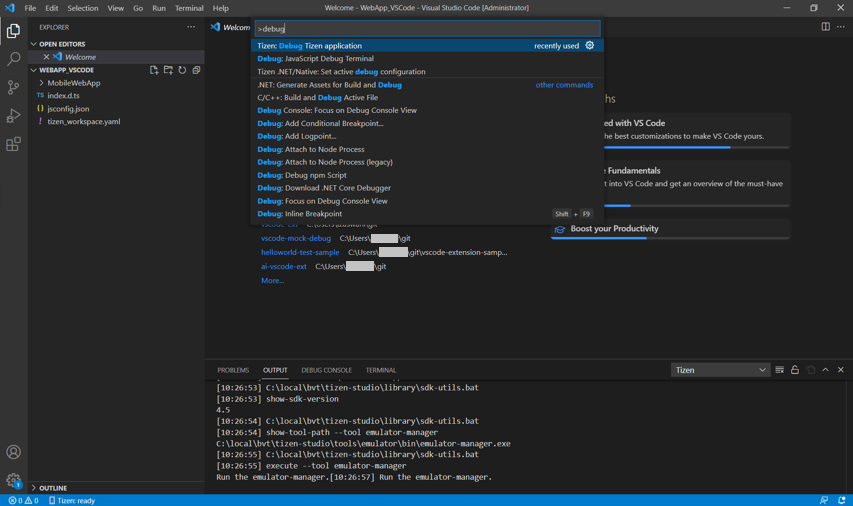This screenshot has height=506, width=853.
Task: Select Debug: Attach to Node Process command
Action: pos(310,149)
